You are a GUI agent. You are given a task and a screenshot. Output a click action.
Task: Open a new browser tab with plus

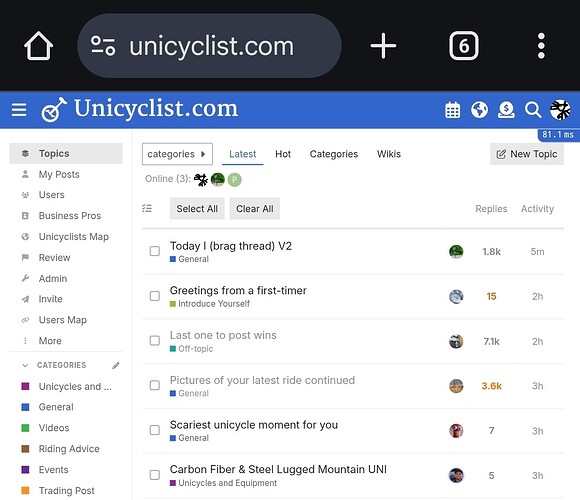coord(383,46)
